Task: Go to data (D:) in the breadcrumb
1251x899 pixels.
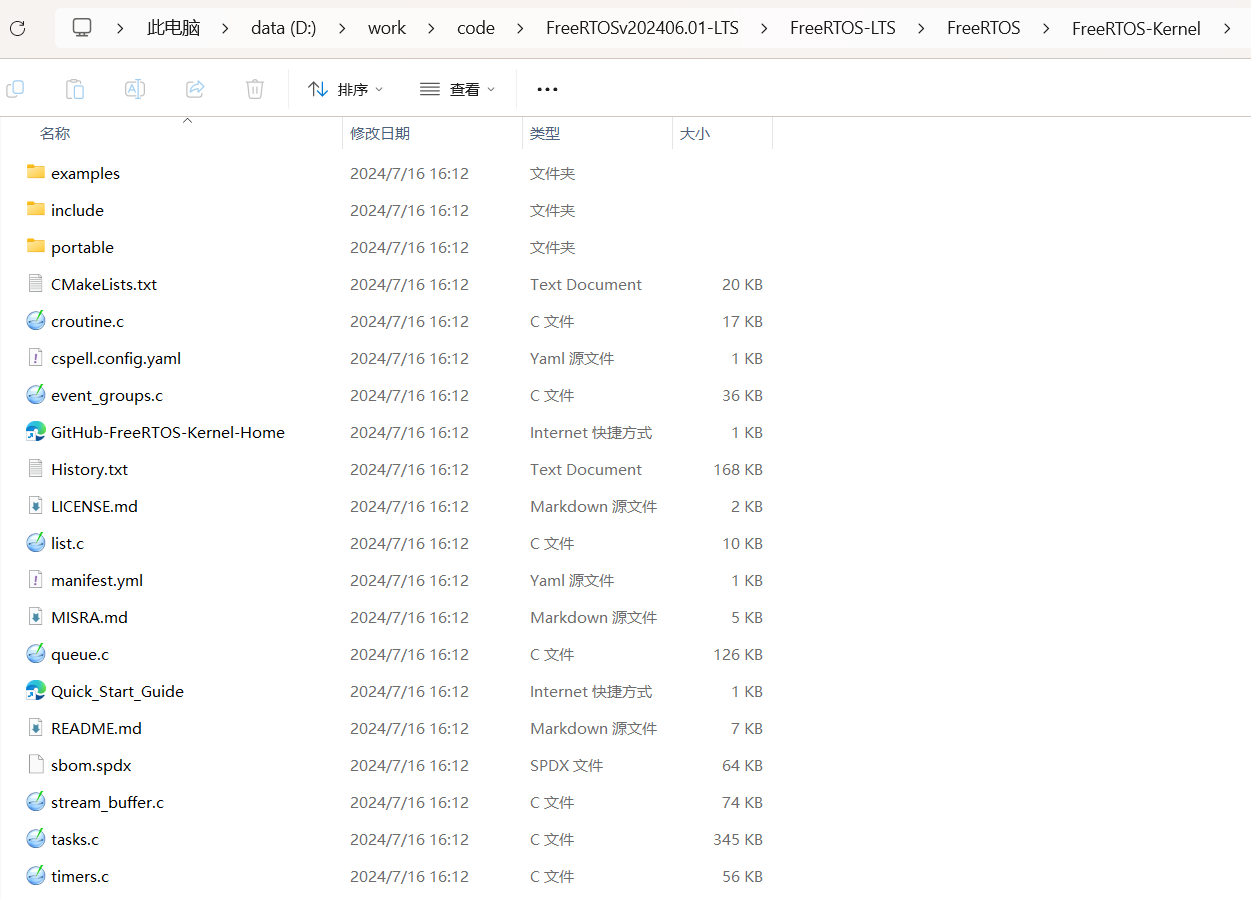Action: (x=284, y=28)
